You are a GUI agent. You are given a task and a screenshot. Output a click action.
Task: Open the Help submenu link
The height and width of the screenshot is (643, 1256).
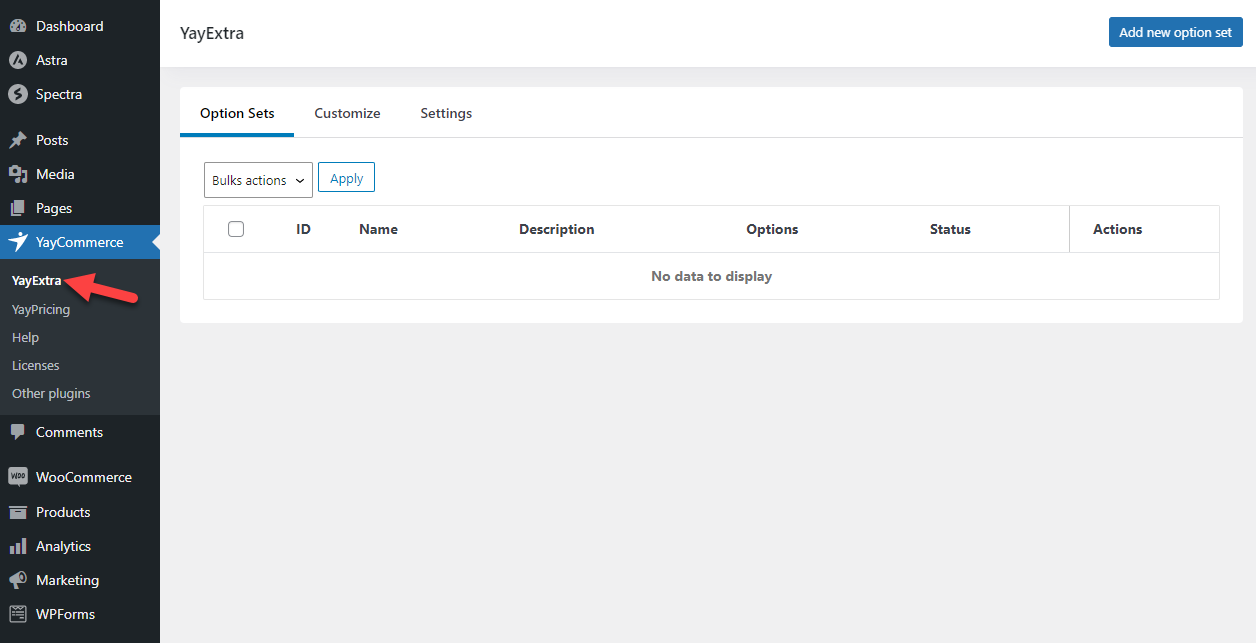[x=25, y=337]
